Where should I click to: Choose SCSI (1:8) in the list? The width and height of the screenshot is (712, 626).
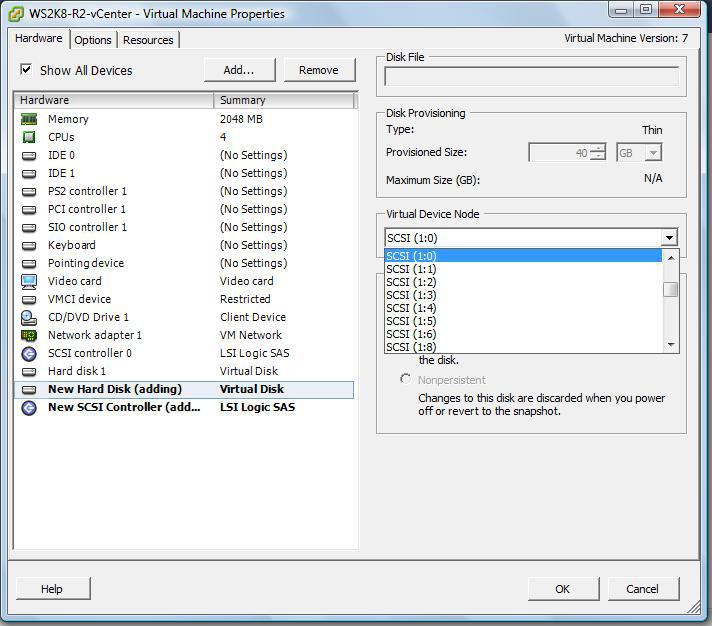point(523,347)
